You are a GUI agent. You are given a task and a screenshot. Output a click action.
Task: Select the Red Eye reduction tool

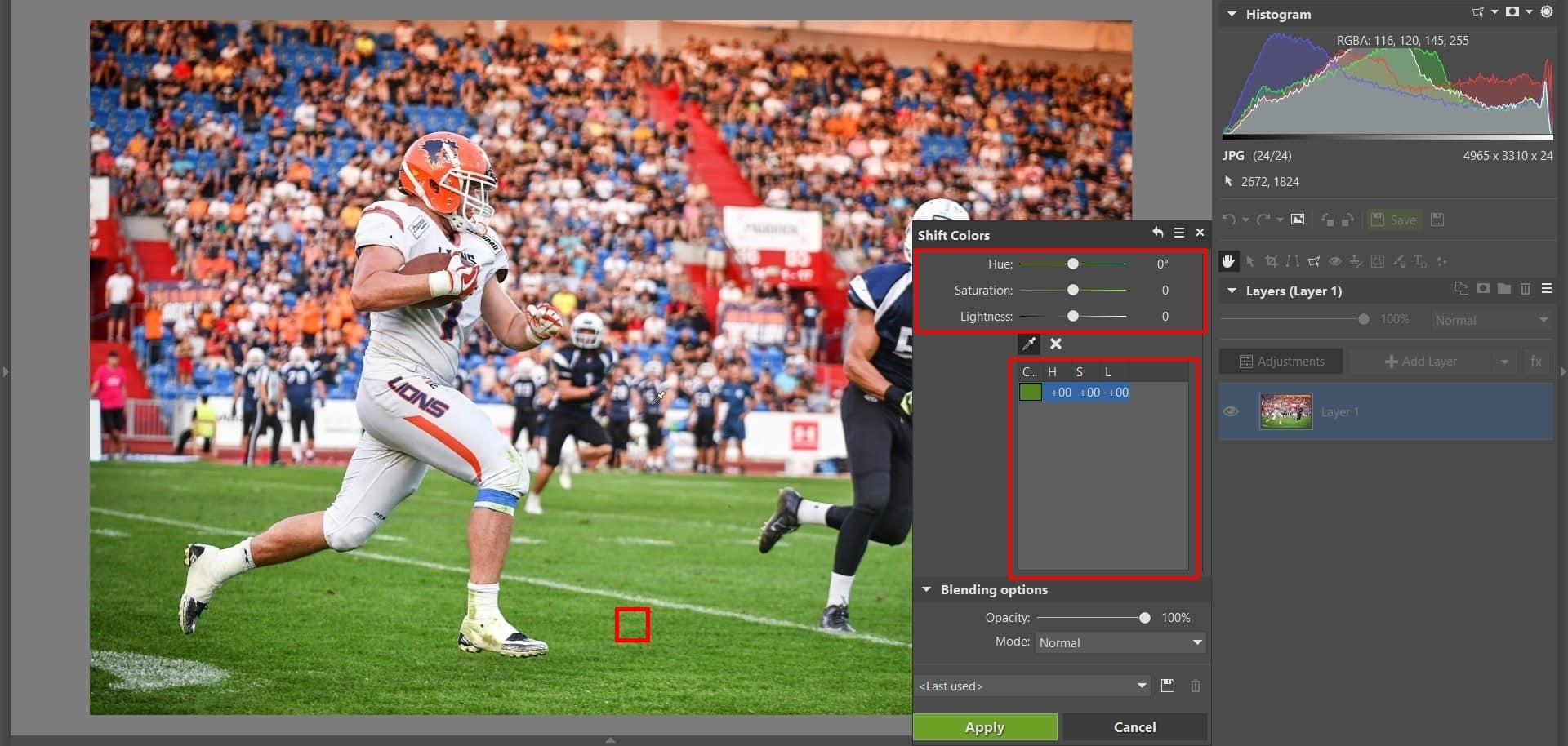tap(1335, 261)
